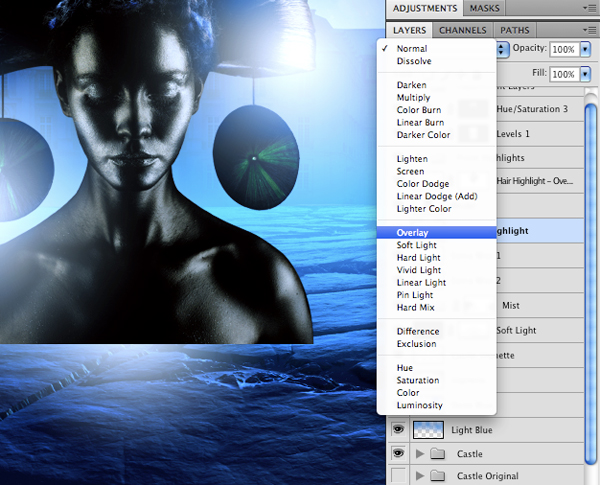The height and width of the screenshot is (485, 600).
Task: Select the Castle Original group name
Action: pyautogui.click(x=488, y=476)
